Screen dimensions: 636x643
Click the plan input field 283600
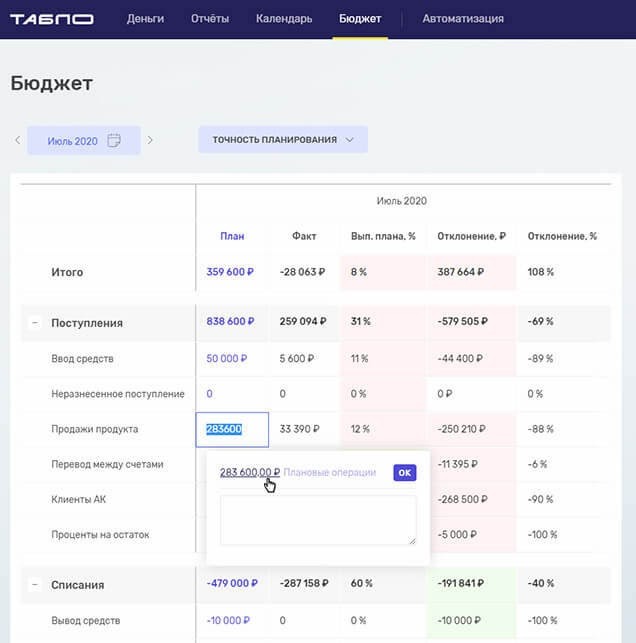pos(232,429)
